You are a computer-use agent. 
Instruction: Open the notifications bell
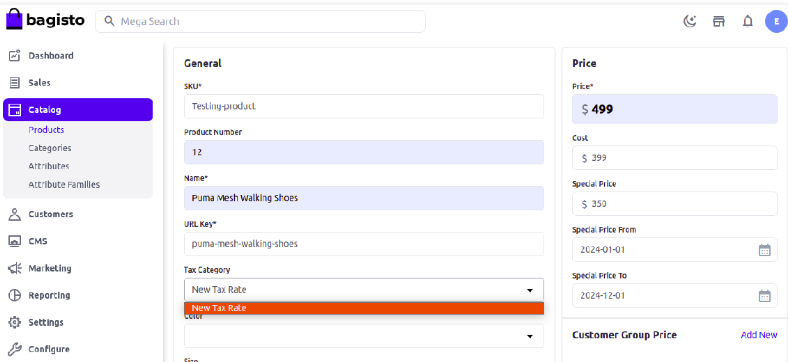[x=748, y=21]
